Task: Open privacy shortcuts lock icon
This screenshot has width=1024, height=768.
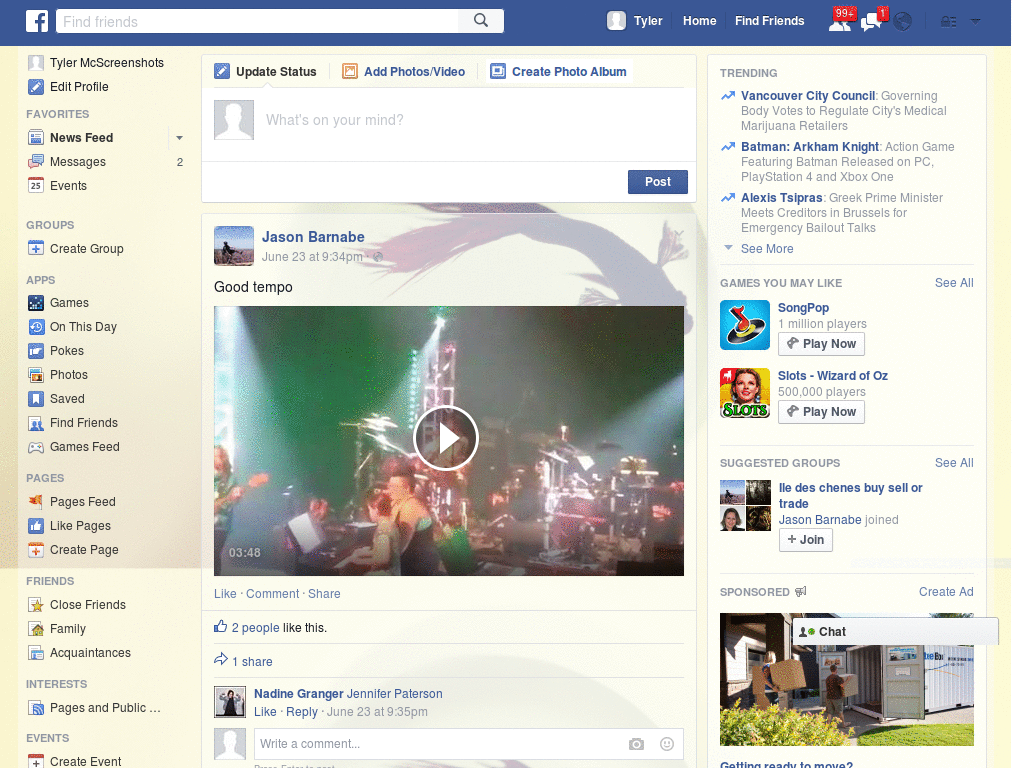Action: (947, 20)
